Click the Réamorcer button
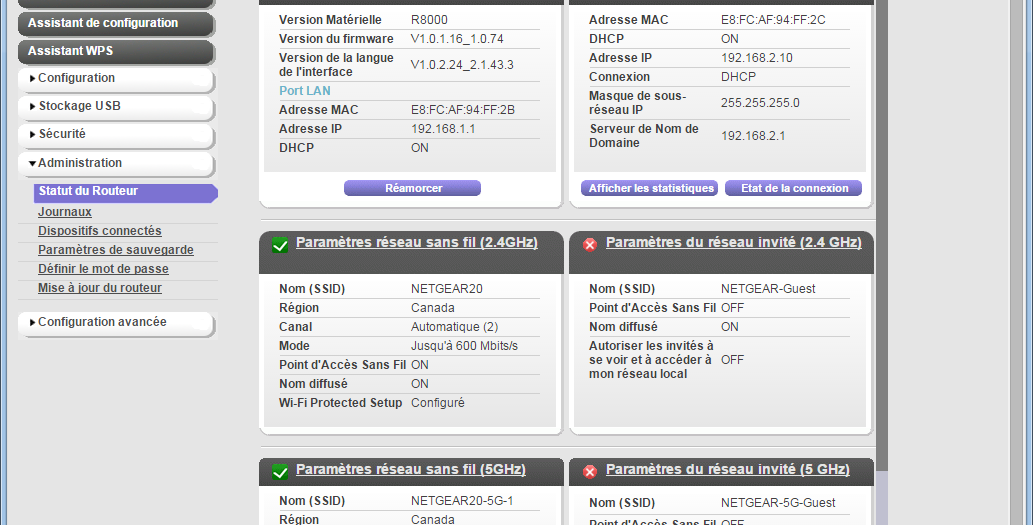Screen dimensions: 1033x525 point(412,188)
